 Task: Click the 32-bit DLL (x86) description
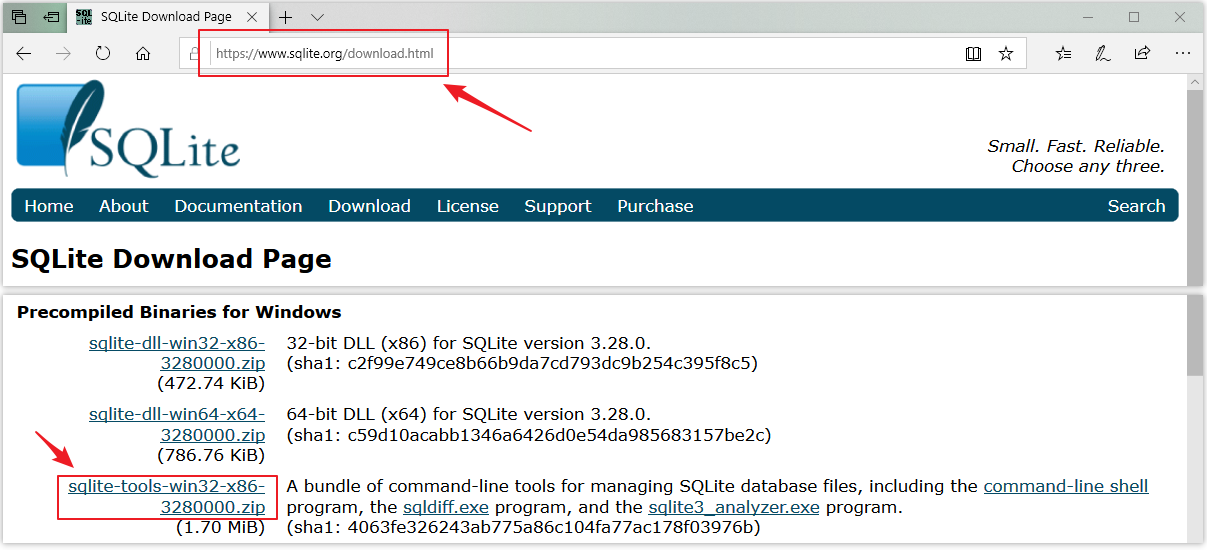tap(469, 343)
